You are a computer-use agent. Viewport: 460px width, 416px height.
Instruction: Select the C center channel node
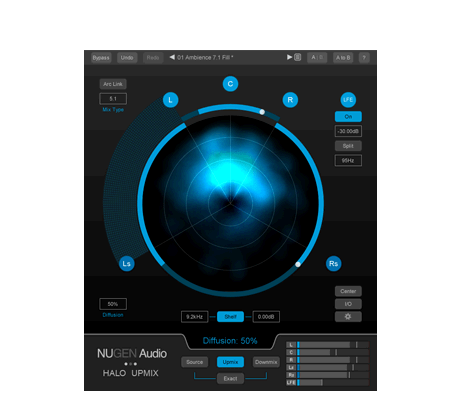click(x=230, y=84)
